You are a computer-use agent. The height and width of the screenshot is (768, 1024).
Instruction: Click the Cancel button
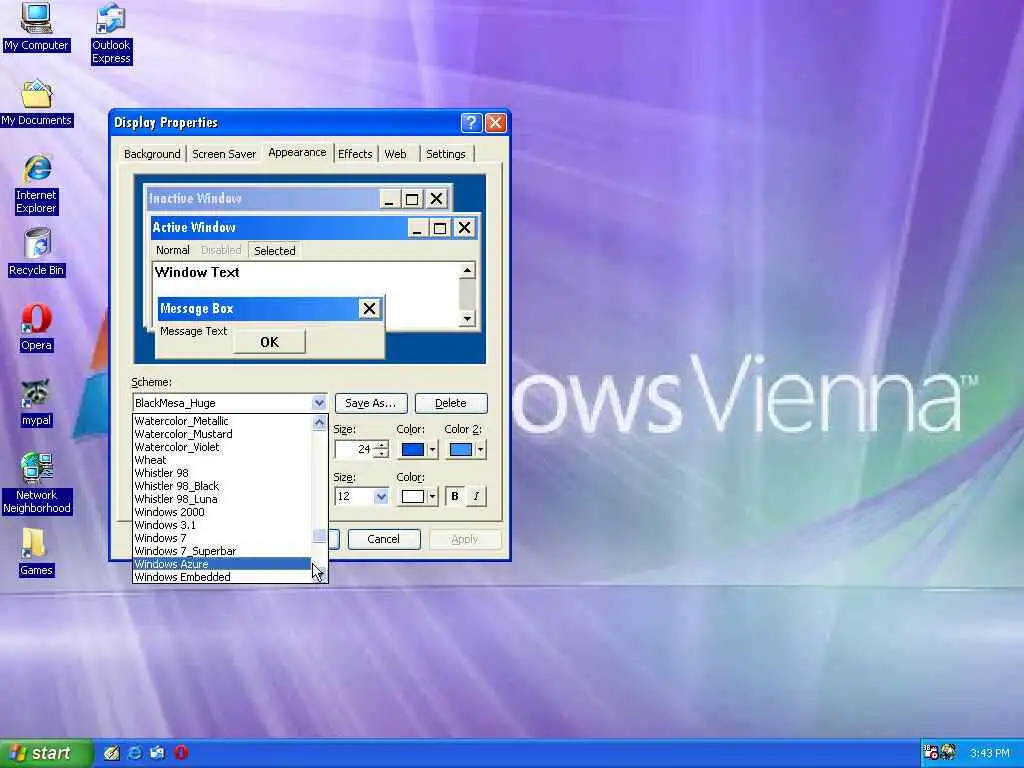tap(383, 539)
